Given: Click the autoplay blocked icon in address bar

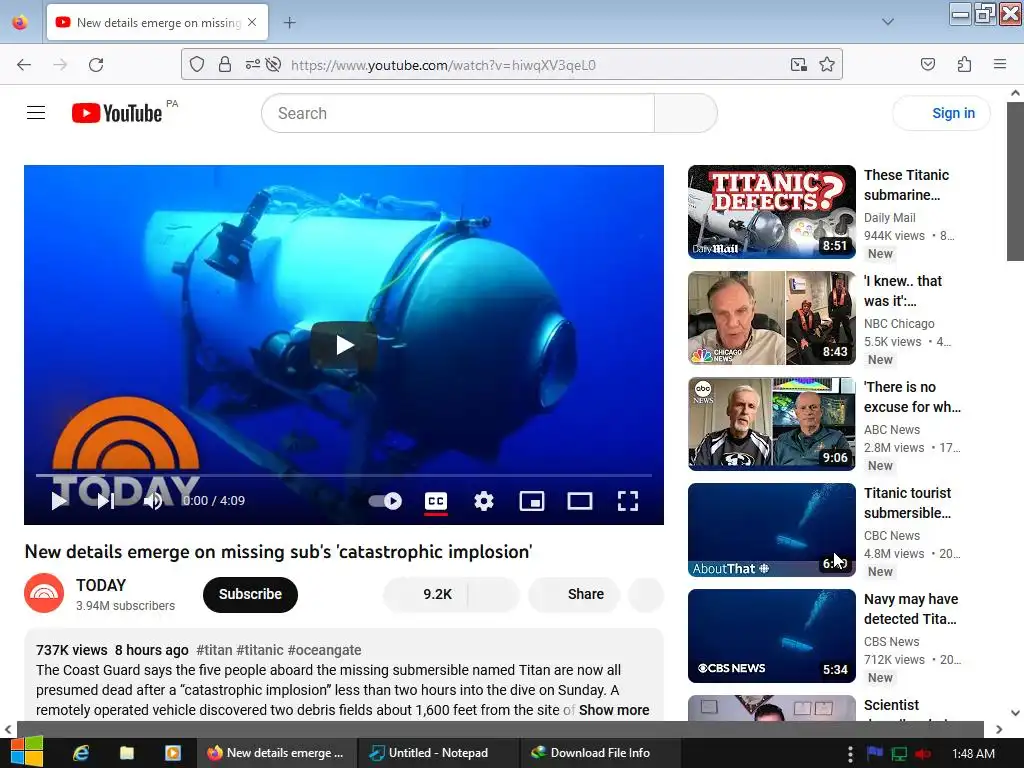Looking at the screenshot, I should pyautogui.click(x=274, y=64).
